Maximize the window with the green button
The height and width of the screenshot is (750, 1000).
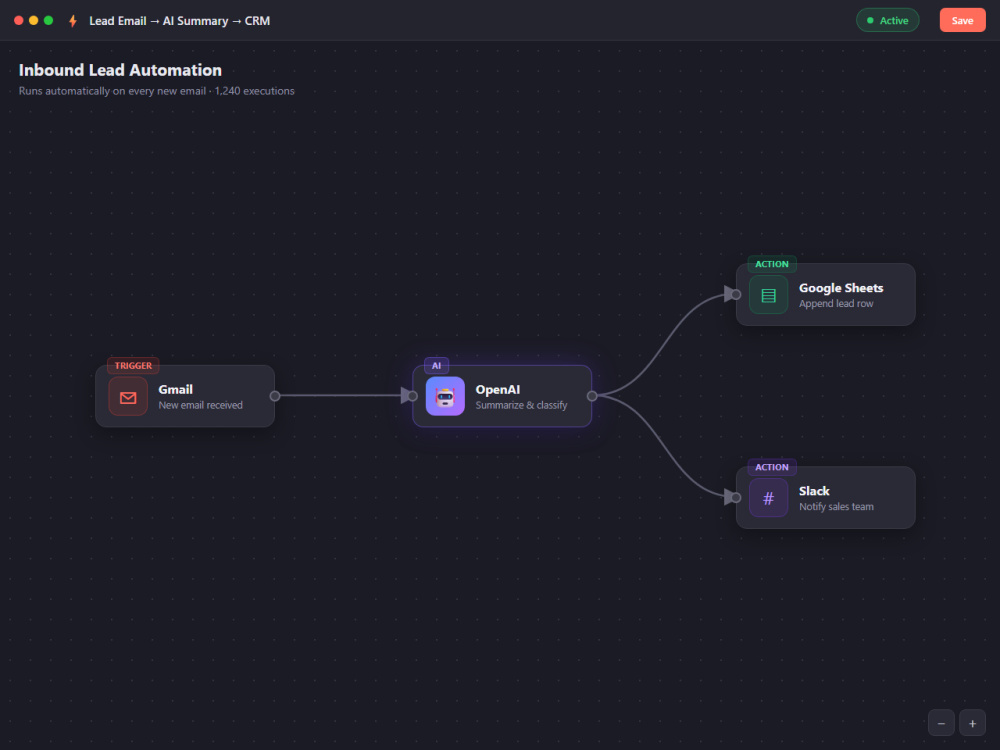click(48, 20)
